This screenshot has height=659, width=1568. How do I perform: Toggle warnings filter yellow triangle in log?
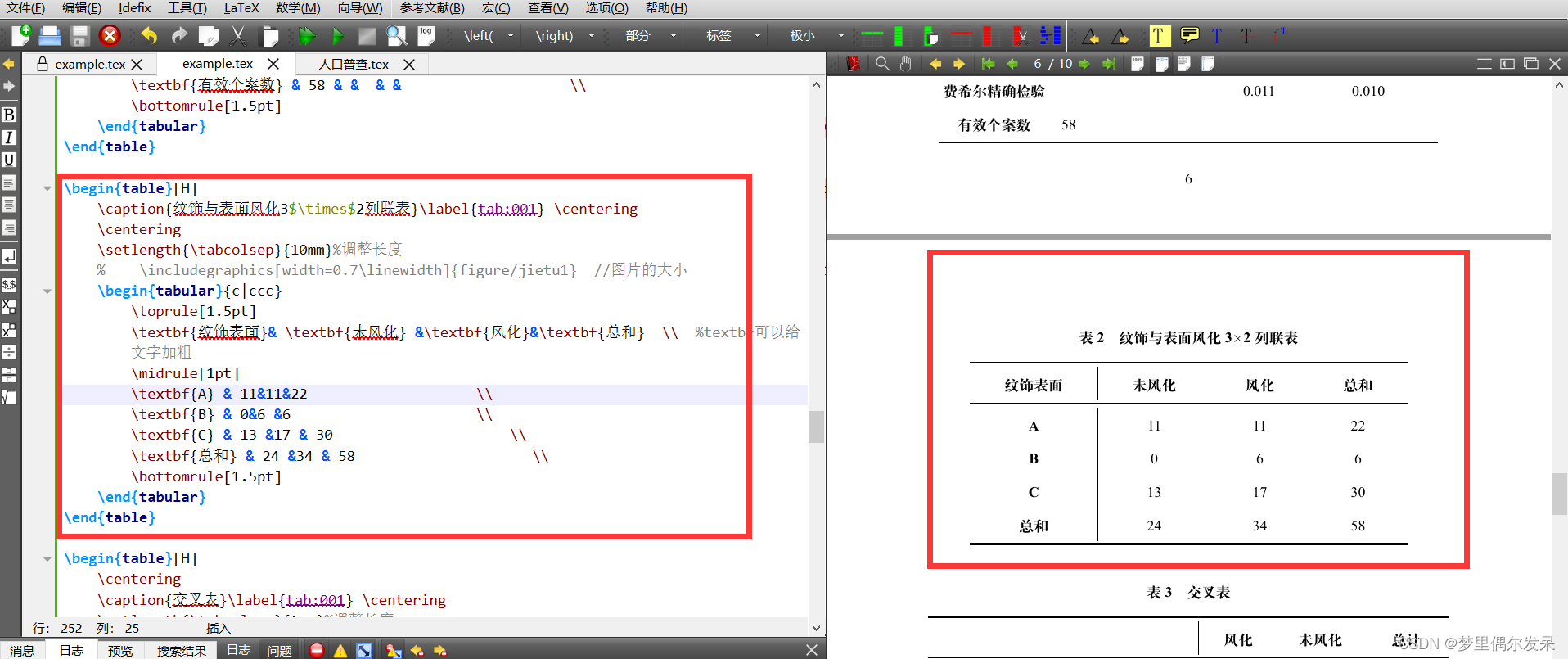click(340, 650)
